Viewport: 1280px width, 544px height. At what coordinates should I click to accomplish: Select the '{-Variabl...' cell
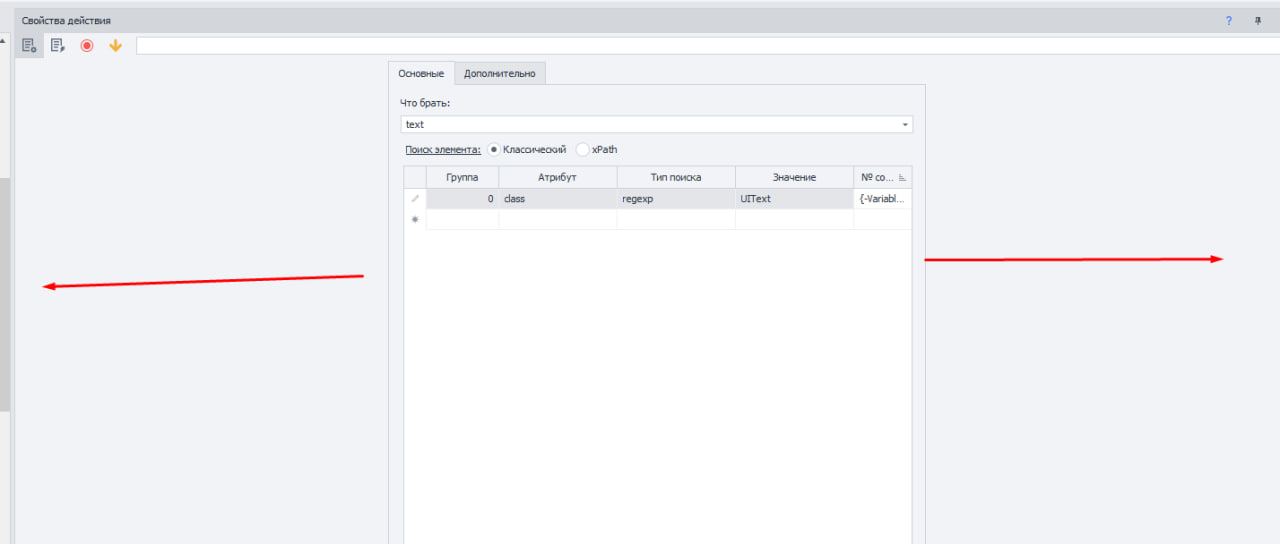click(x=883, y=199)
